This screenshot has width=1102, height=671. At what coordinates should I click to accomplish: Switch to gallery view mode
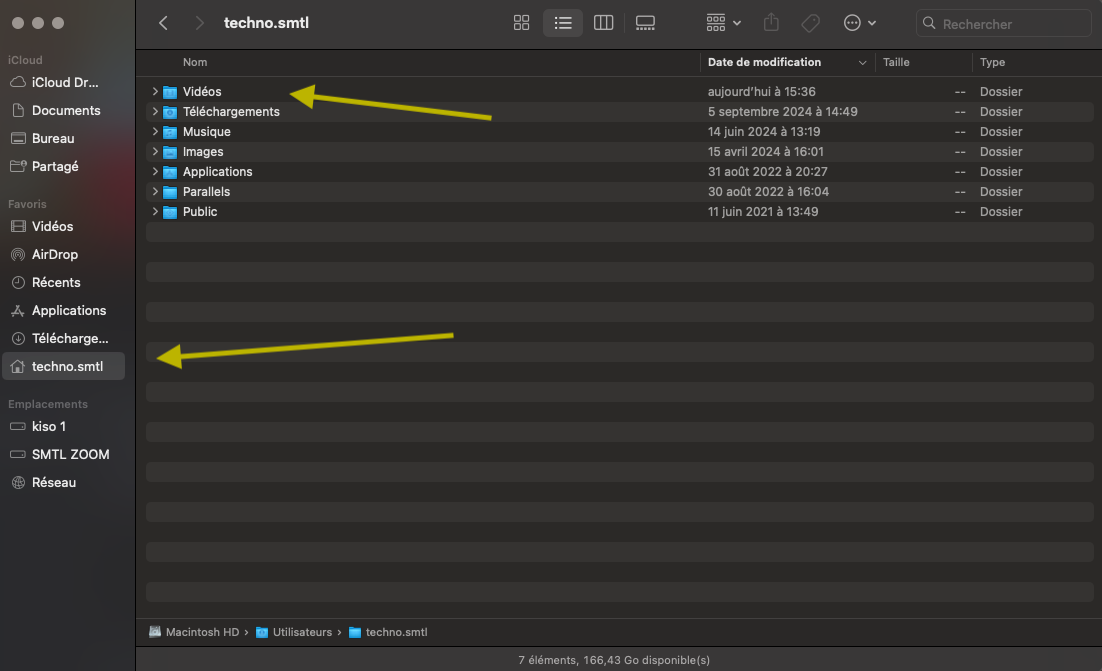(x=645, y=23)
